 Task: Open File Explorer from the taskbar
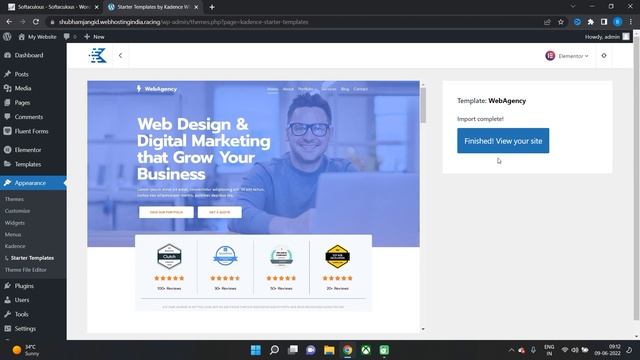(329, 350)
